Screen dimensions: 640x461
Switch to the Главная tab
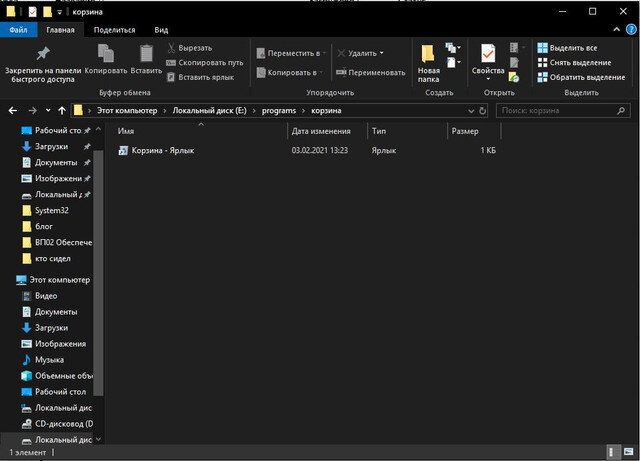pos(60,30)
